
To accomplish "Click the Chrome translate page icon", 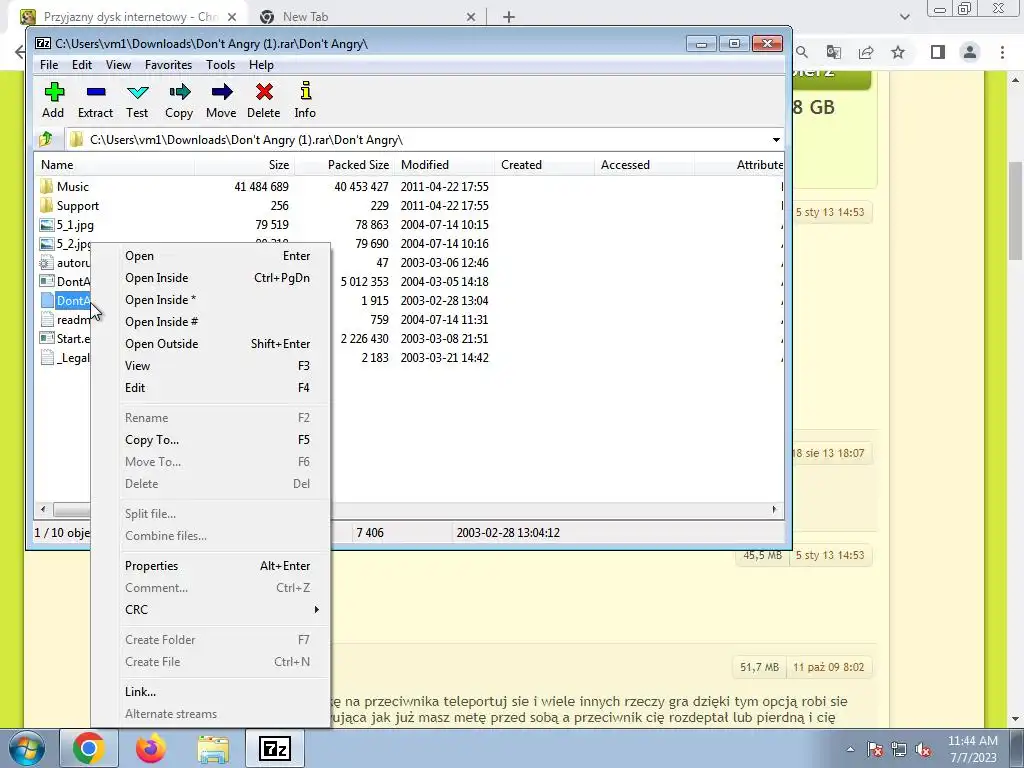I will [x=834, y=52].
